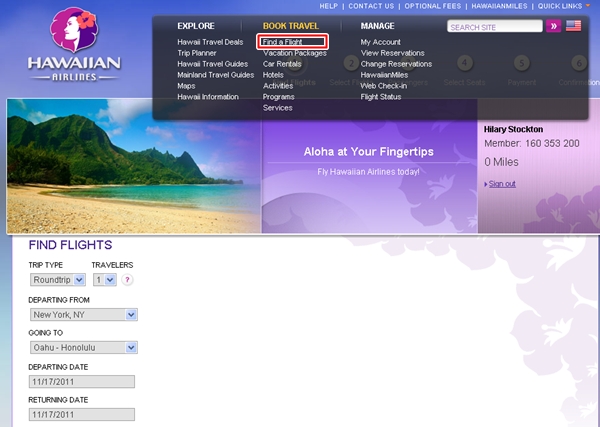Go to My Account
600x427 pixels.
click(x=380, y=42)
